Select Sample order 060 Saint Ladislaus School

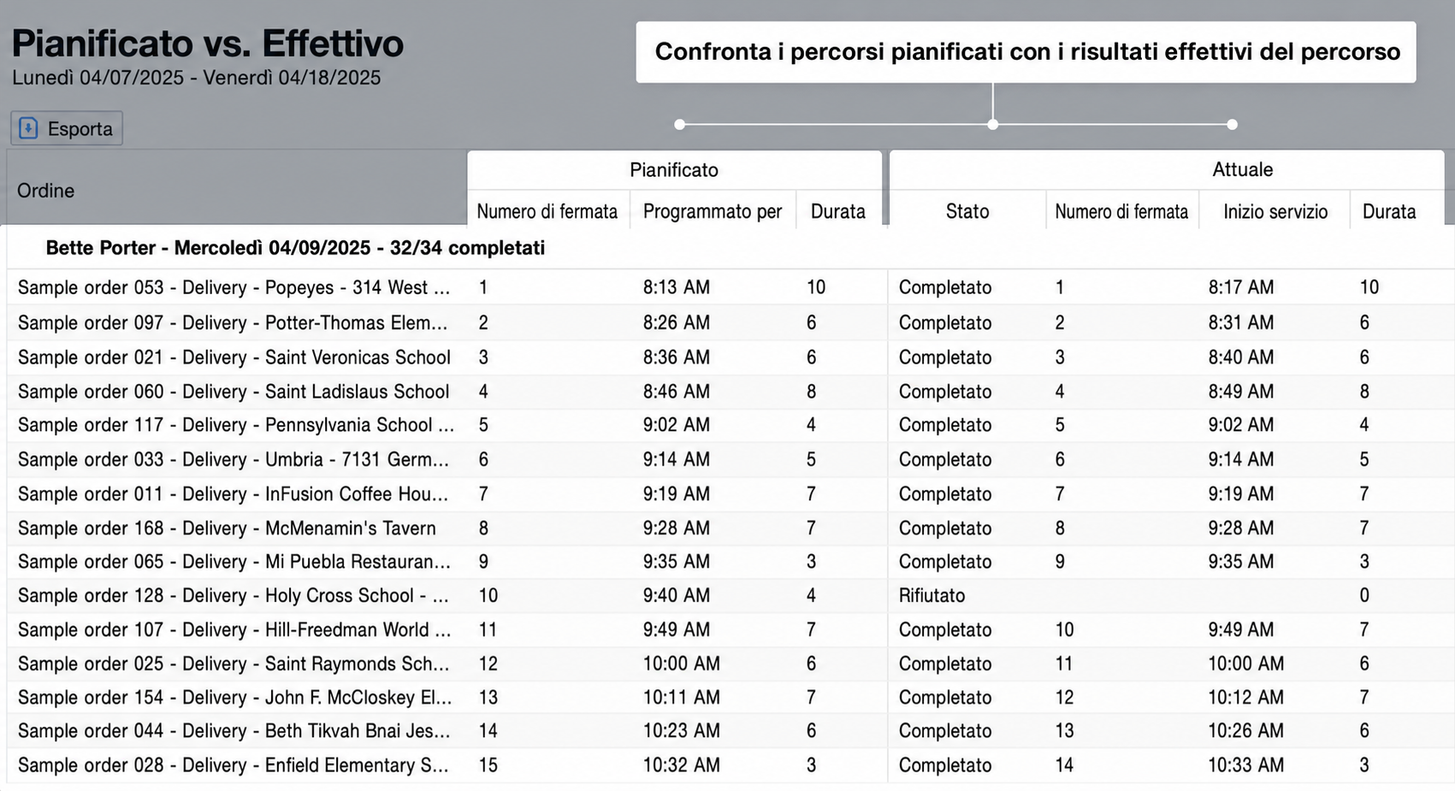pos(233,391)
